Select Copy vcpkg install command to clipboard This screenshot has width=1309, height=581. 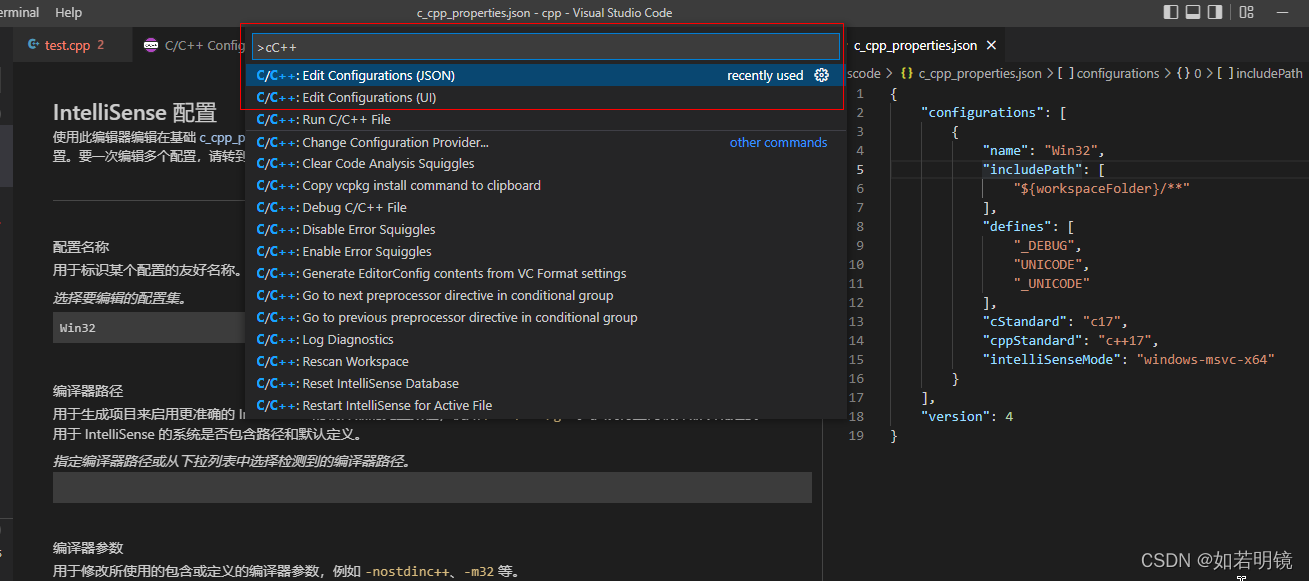click(x=545, y=186)
